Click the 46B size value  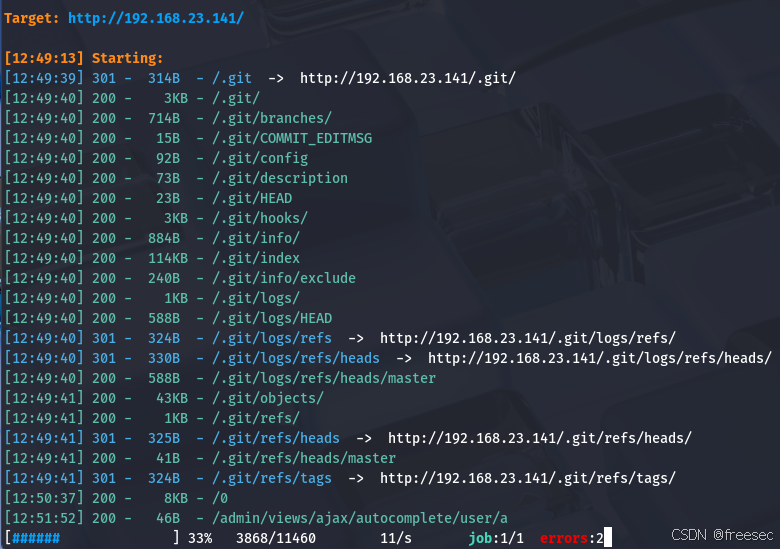point(168,518)
